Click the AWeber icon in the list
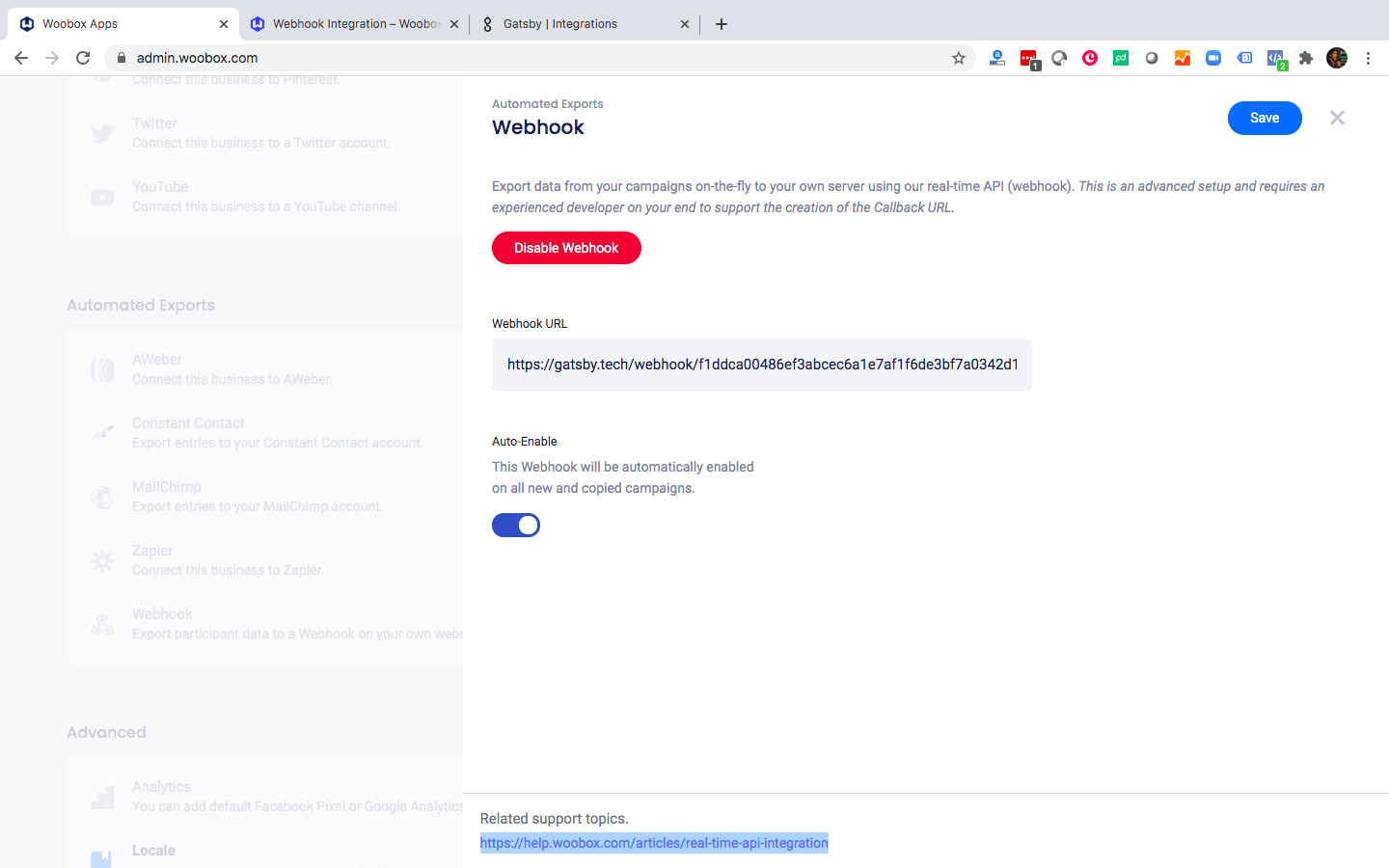This screenshot has width=1389, height=868. tap(102, 369)
